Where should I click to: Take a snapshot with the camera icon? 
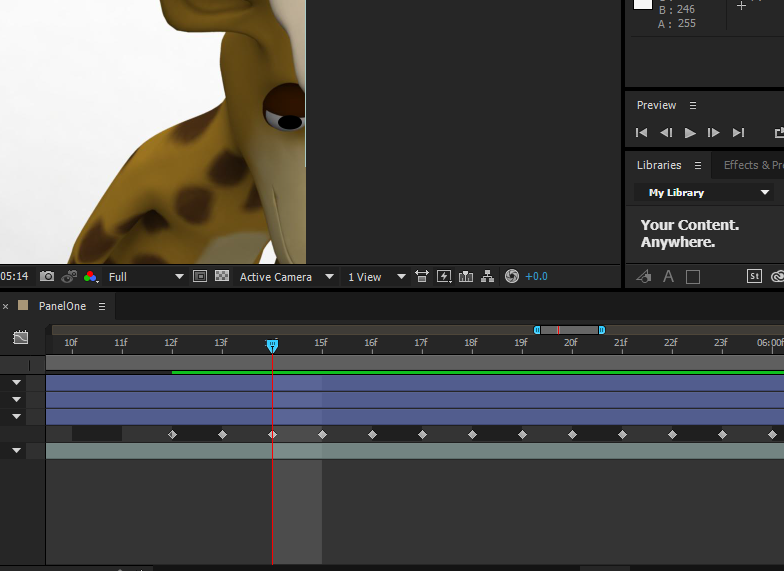point(47,276)
